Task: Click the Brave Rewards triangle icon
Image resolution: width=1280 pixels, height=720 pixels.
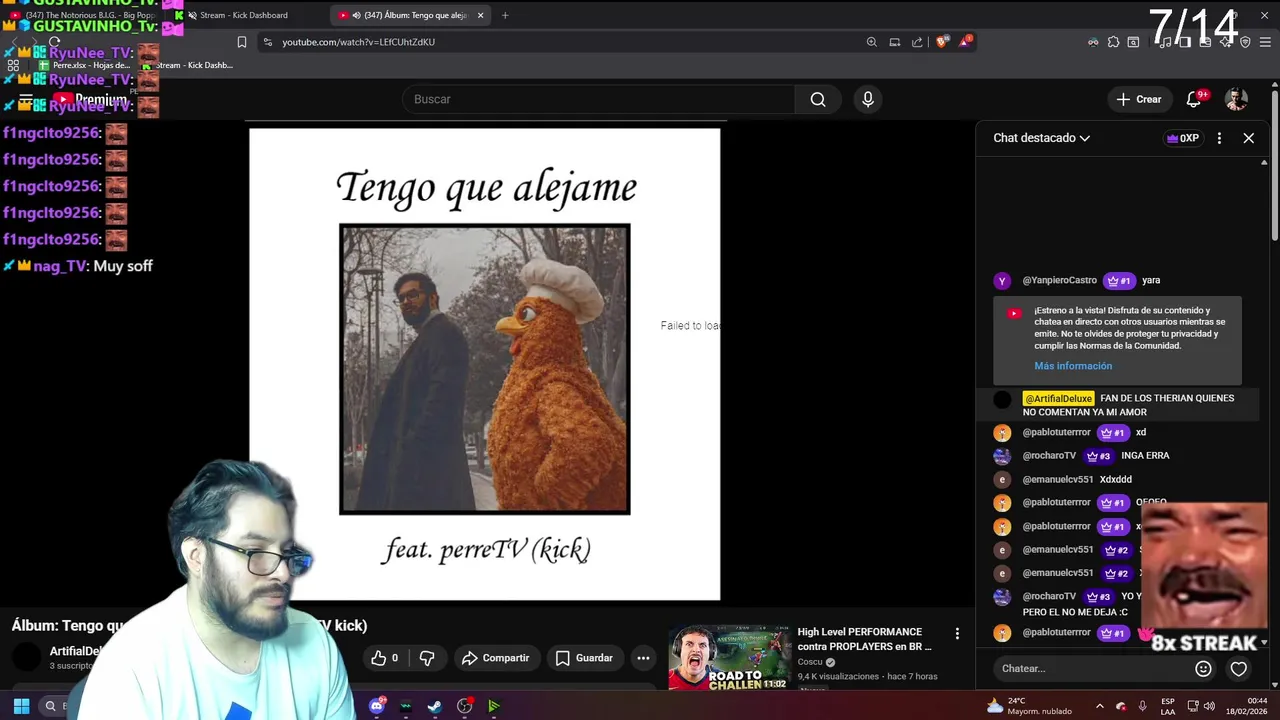Action: (x=965, y=42)
